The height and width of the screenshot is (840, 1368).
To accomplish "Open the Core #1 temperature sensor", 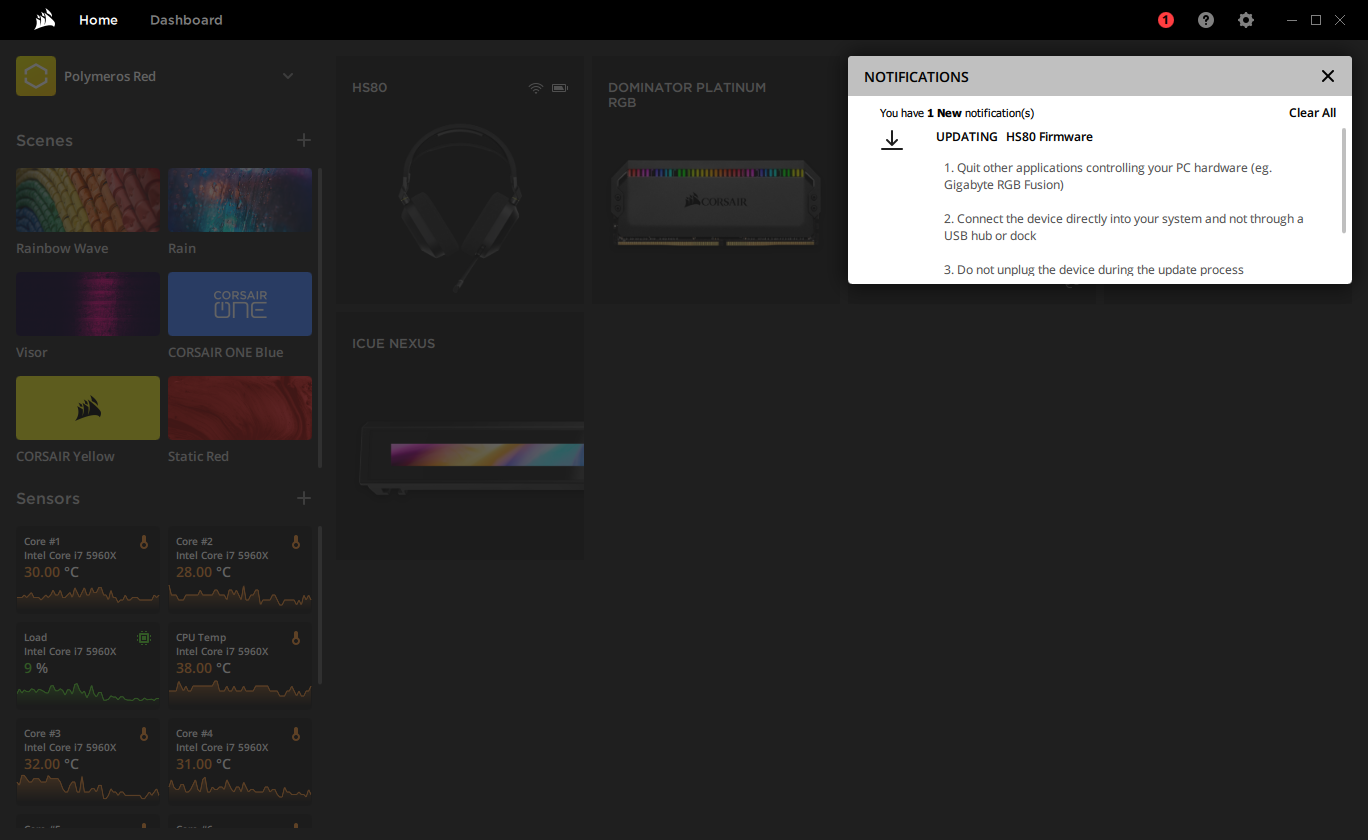I will point(88,568).
